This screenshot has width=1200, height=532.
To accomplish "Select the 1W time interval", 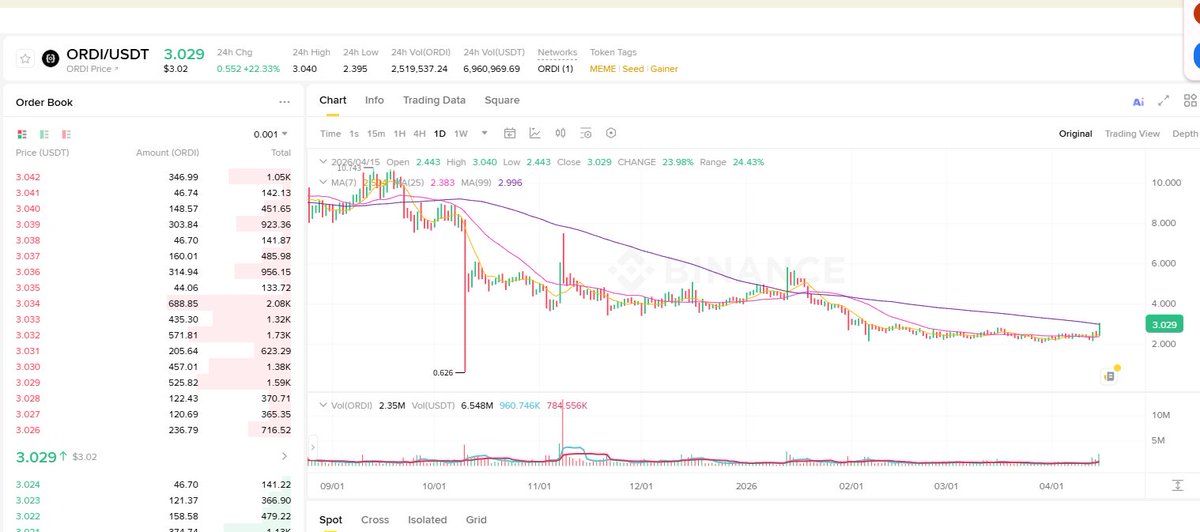I will (x=461, y=133).
